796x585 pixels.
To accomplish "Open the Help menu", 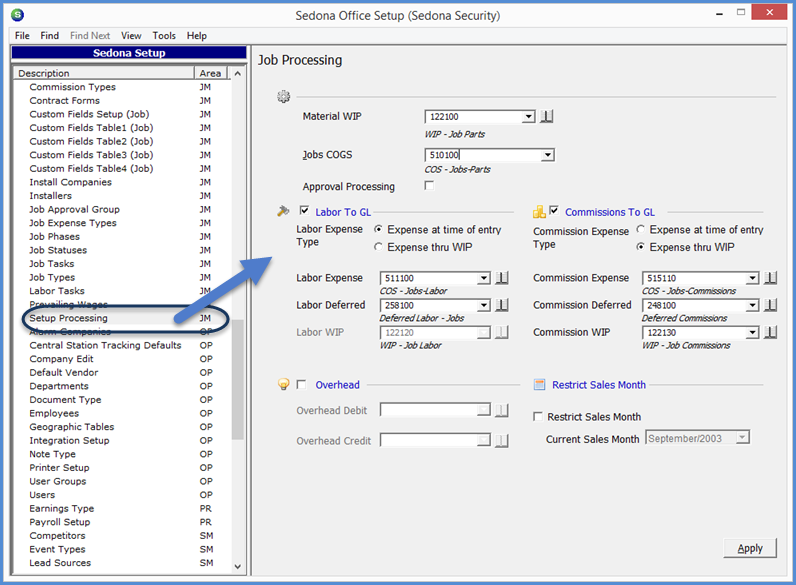I will [x=196, y=36].
